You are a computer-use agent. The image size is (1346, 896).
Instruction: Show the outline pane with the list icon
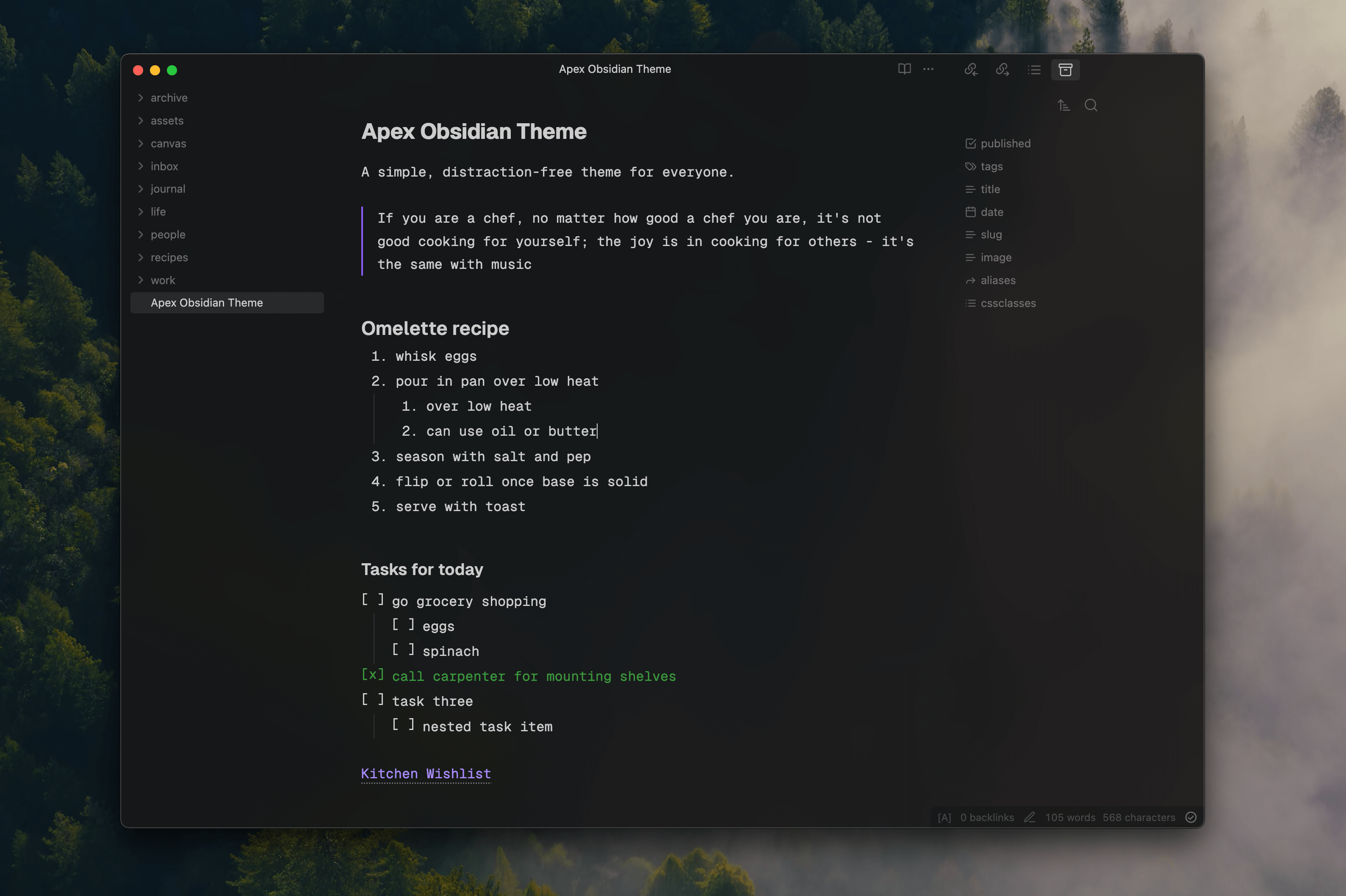tap(1034, 70)
